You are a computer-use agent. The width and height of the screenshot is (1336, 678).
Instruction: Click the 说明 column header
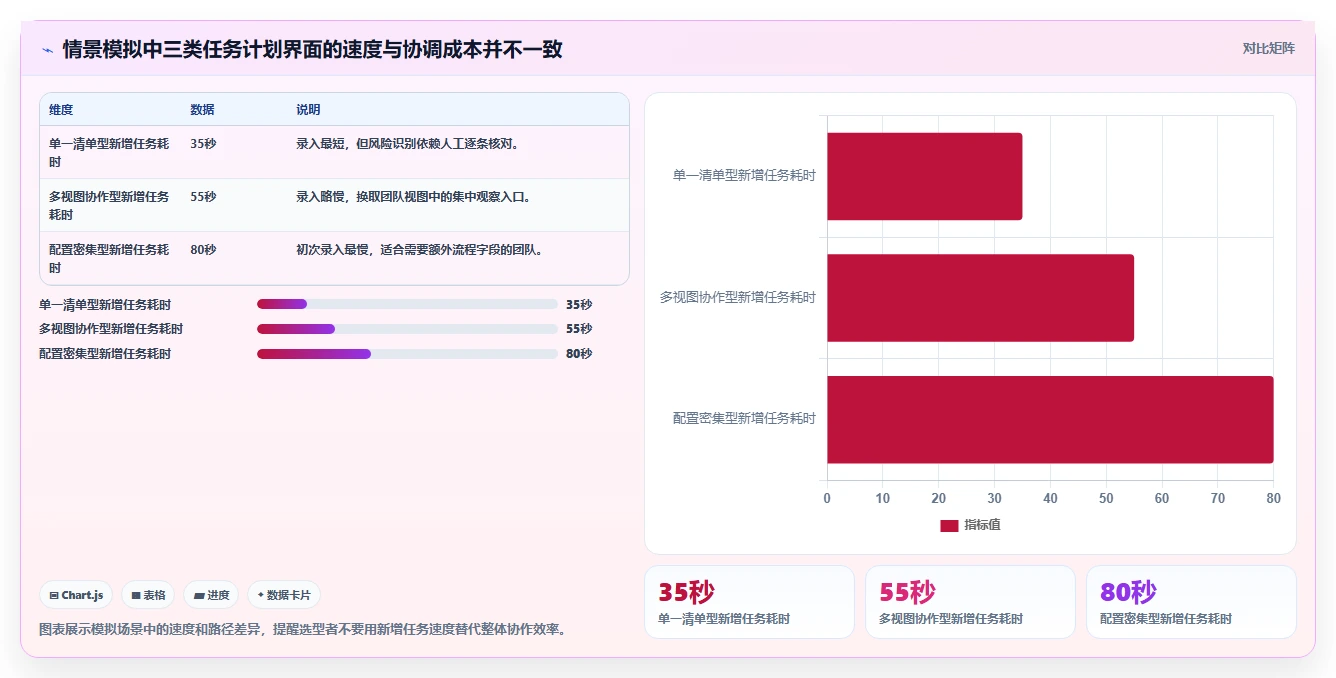coord(308,110)
